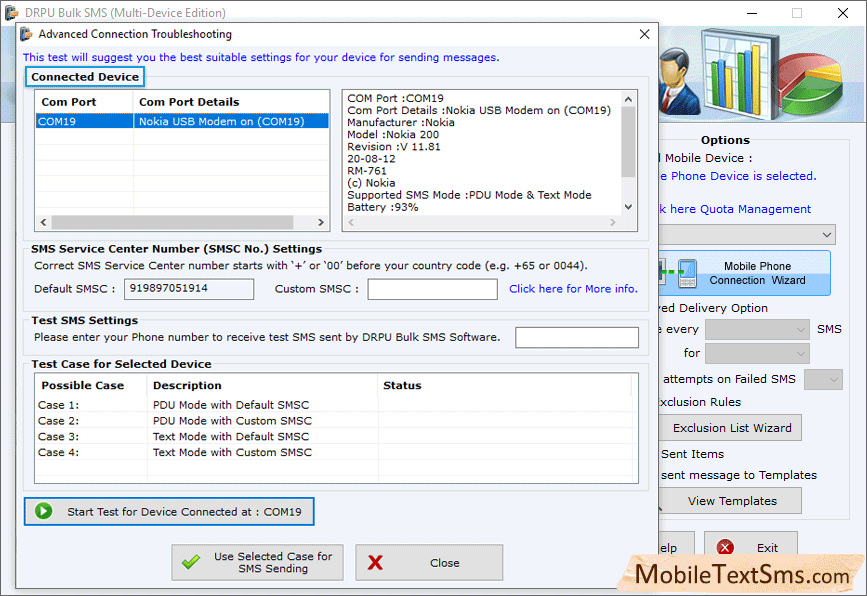Click the Description column header
Image resolution: width=867 pixels, height=596 pixels.
(263, 385)
